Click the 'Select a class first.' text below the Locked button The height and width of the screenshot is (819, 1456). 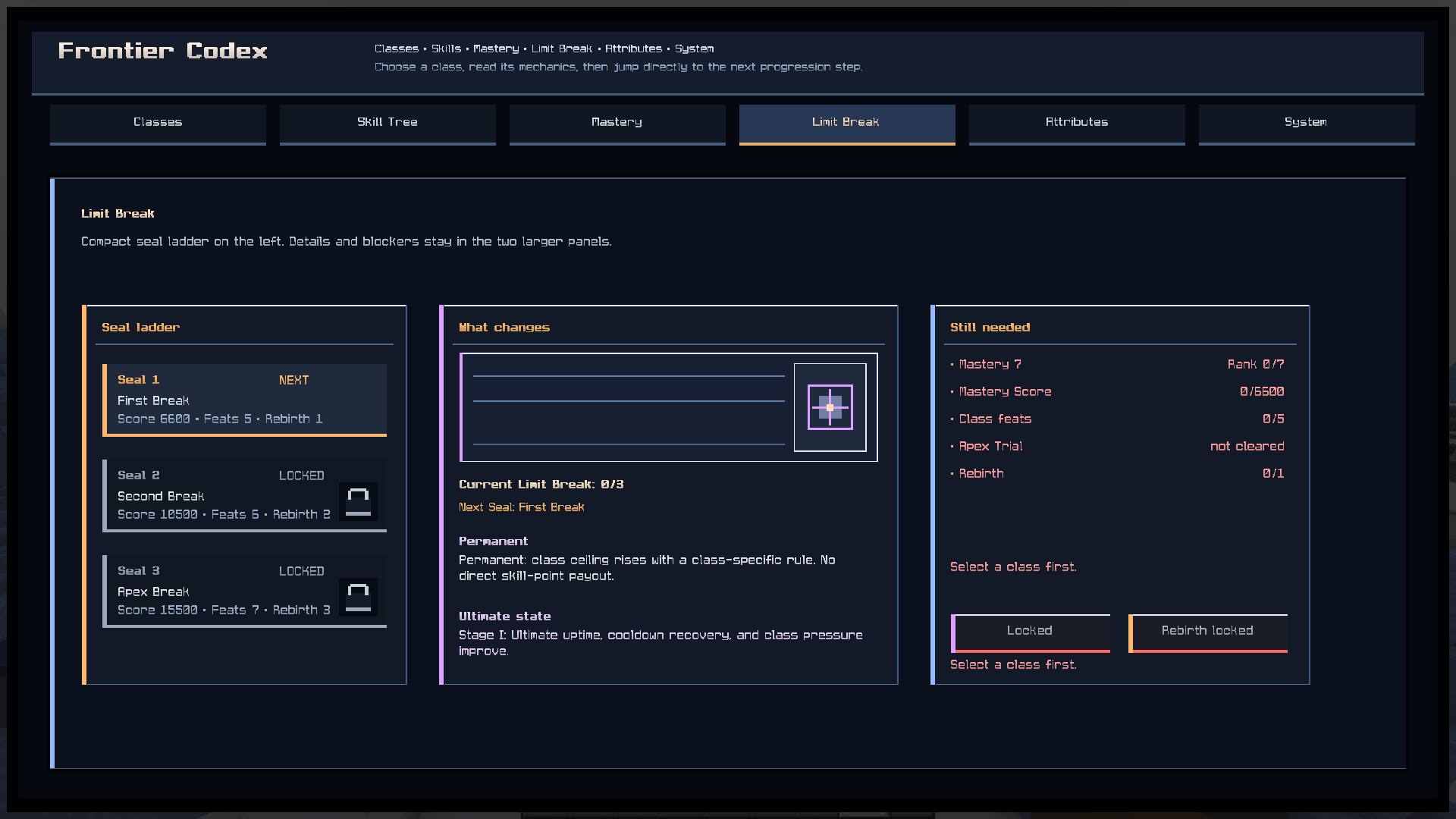1013,665
